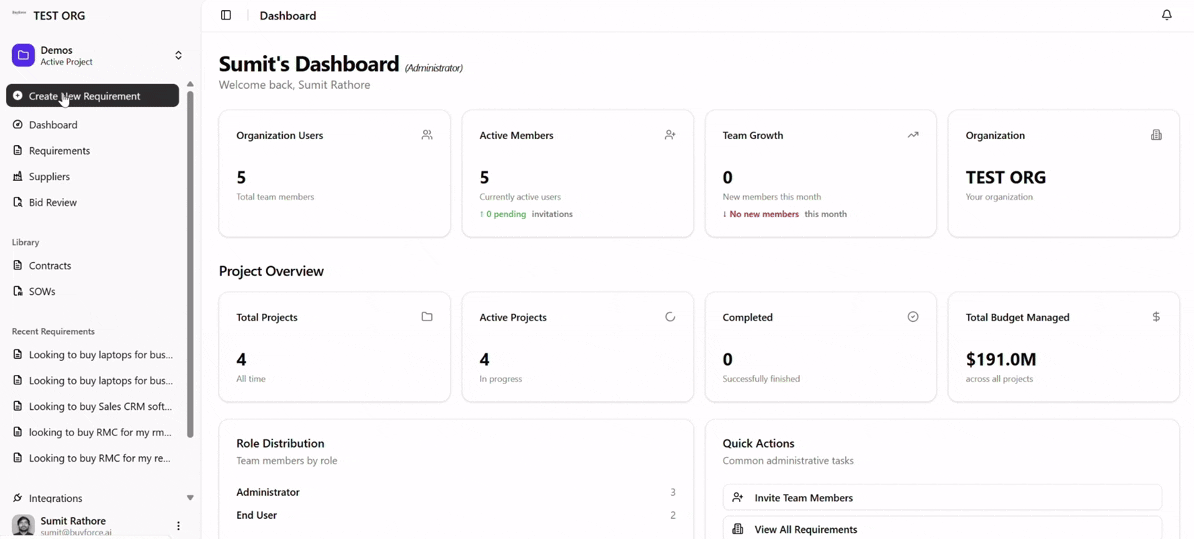
Task: Click the plus icon on Create New Requirement
Action: (18, 96)
